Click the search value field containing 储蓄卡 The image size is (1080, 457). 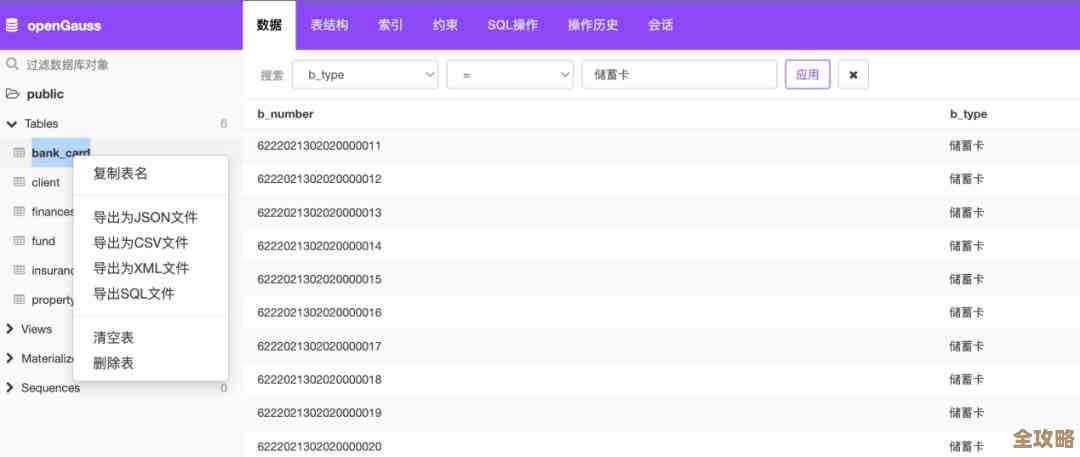pyautogui.click(x=679, y=74)
